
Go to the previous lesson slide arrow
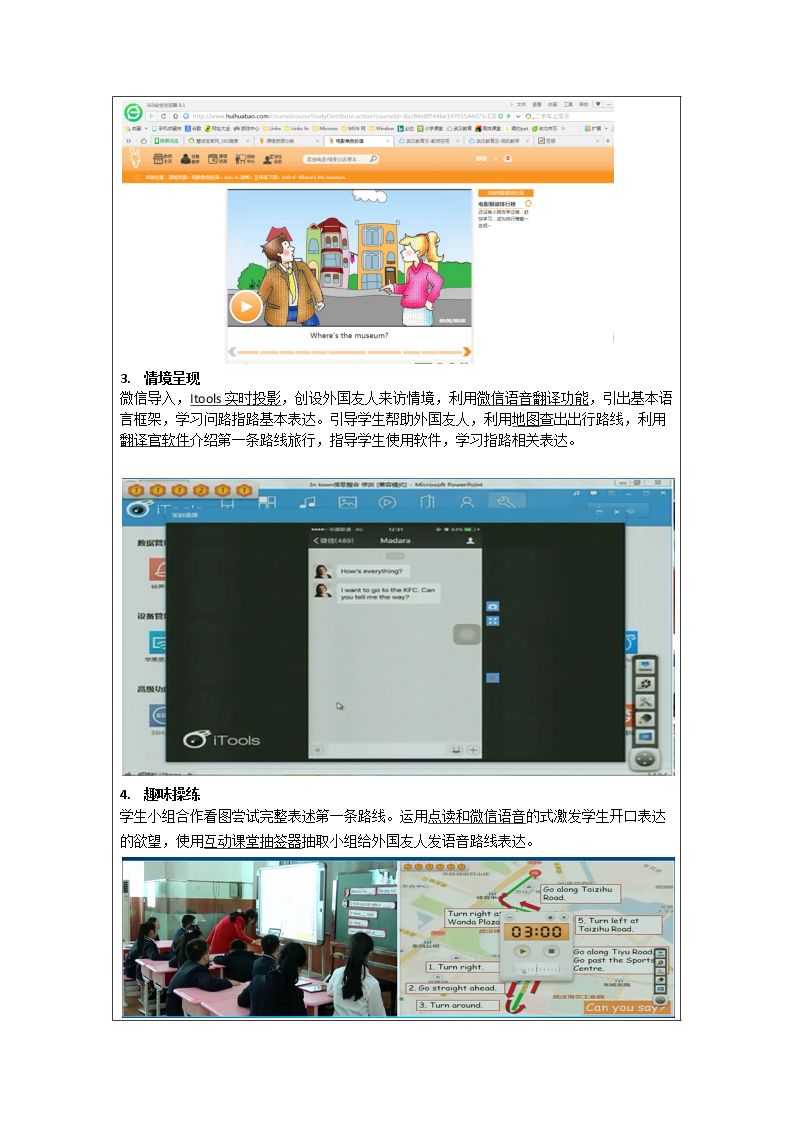232,352
